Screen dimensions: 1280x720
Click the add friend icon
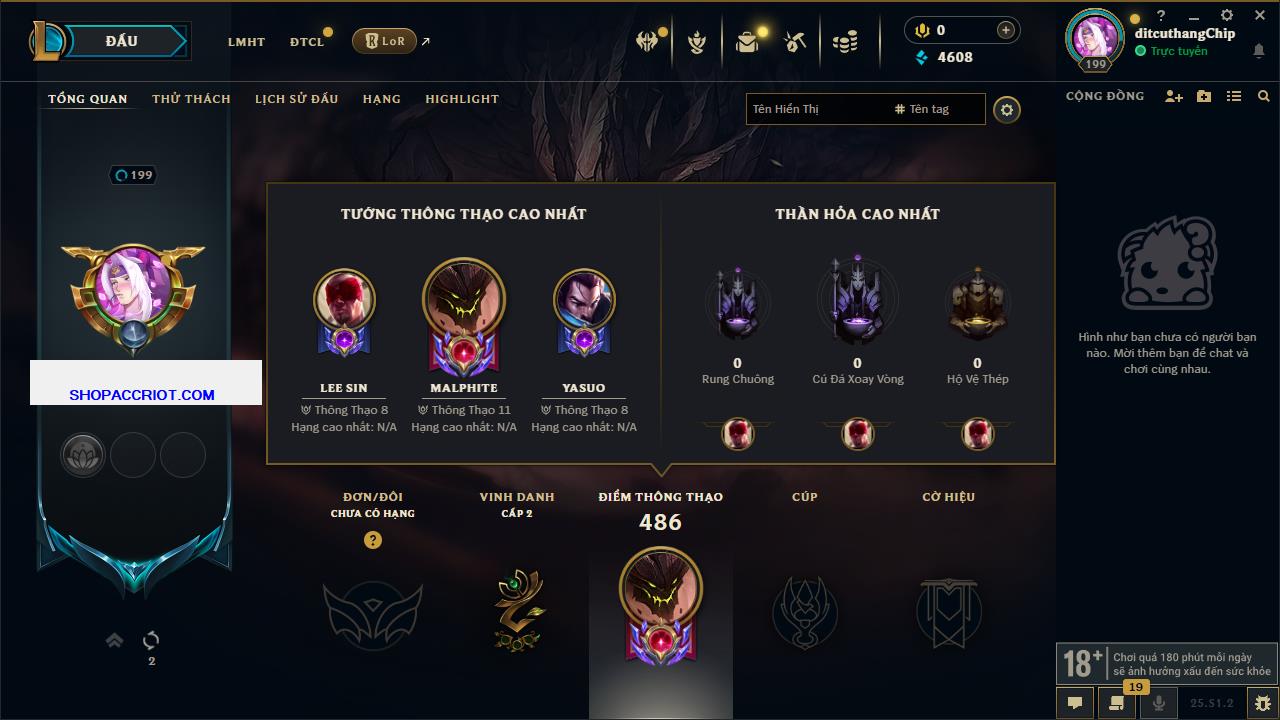(x=1174, y=96)
